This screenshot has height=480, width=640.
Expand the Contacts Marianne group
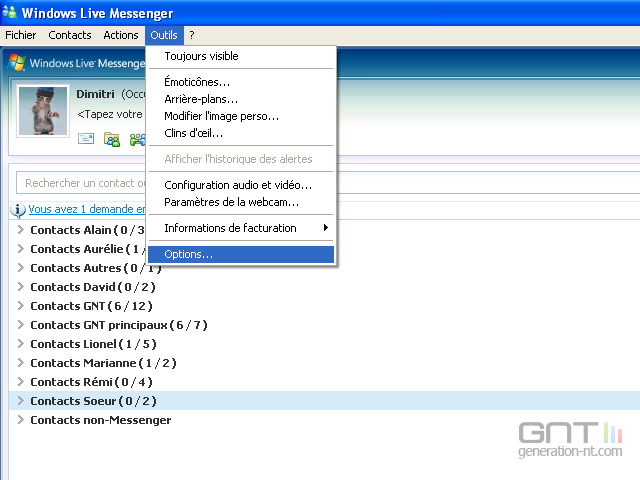point(20,362)
